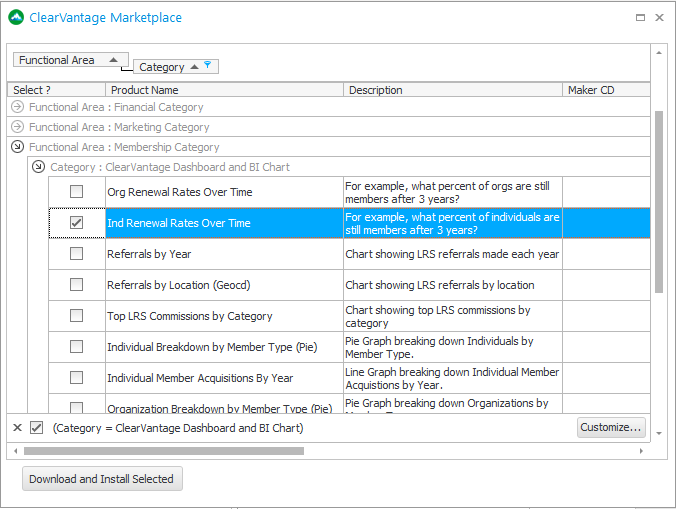The height and width of the screenshot is (509, 676).
Task: Select Ind Renewal Rates Over Time name
Action: (179, 223)
